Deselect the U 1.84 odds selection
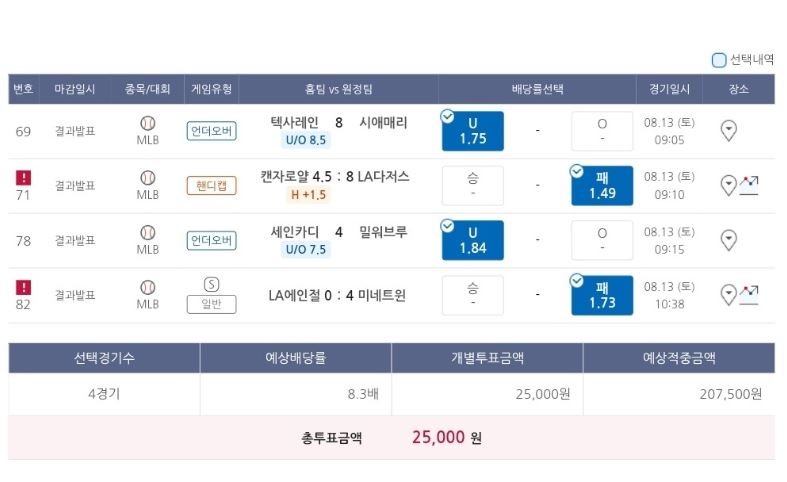 473,240
